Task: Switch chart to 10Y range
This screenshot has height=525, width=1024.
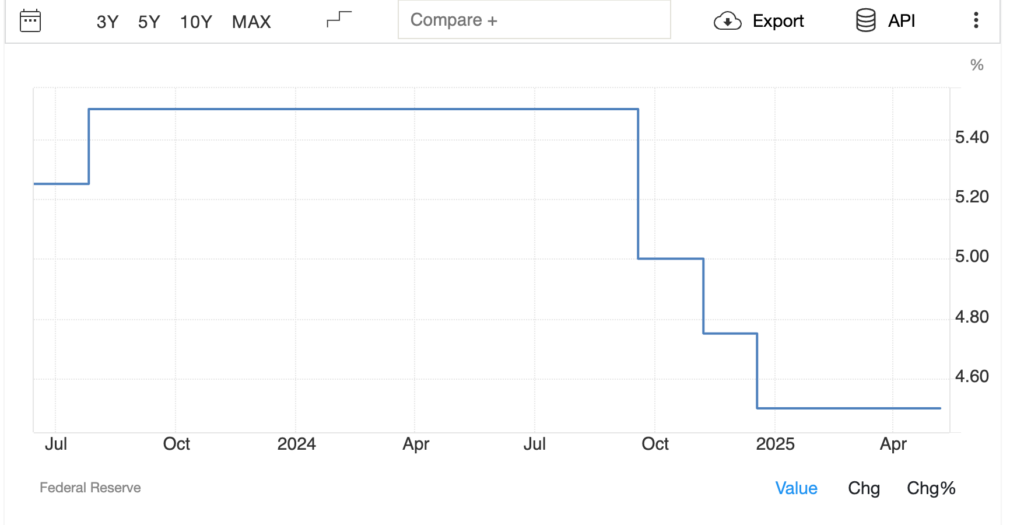Action: [x=196, y=21]
